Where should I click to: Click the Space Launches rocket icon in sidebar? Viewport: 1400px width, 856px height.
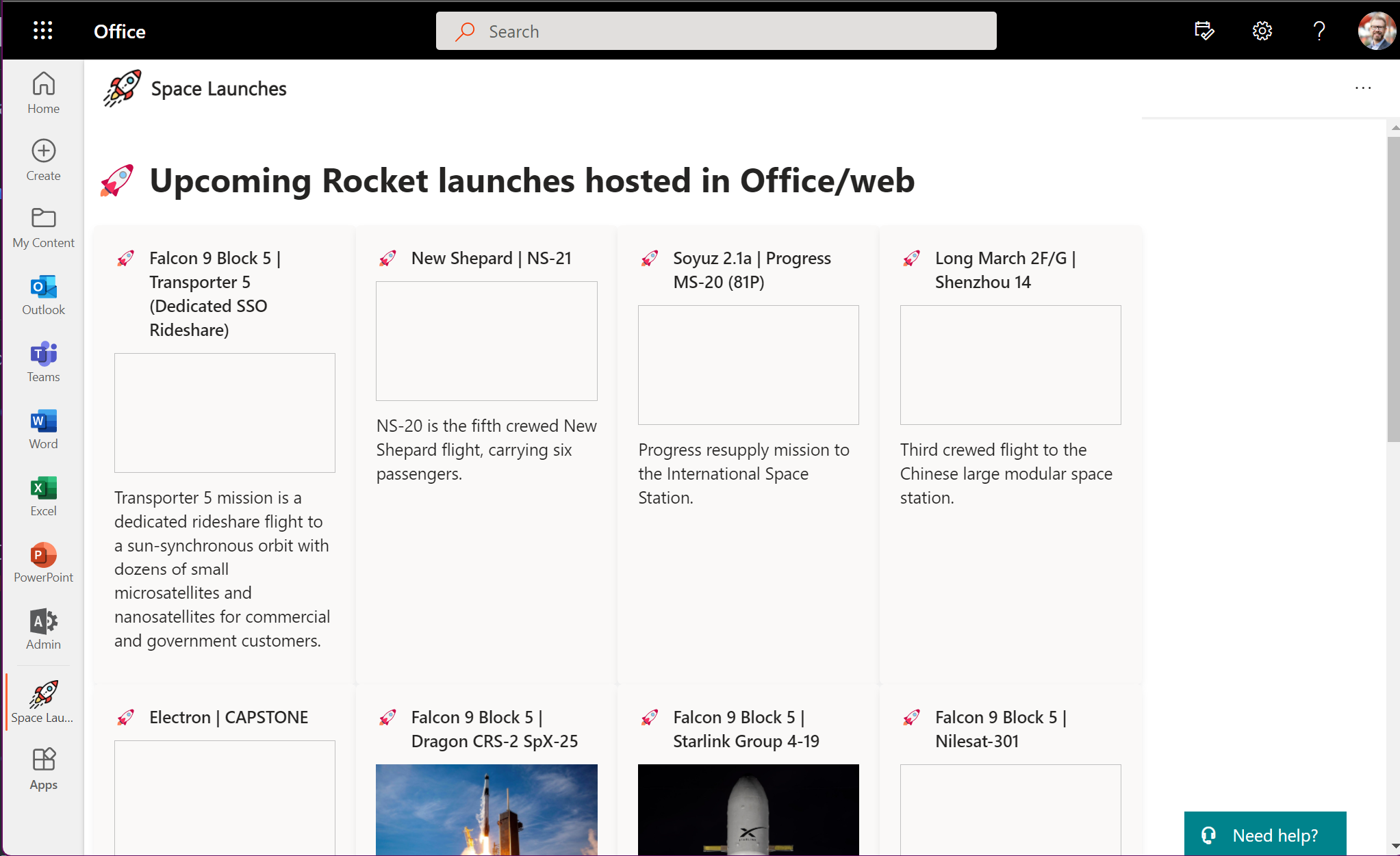pos(43,692)
